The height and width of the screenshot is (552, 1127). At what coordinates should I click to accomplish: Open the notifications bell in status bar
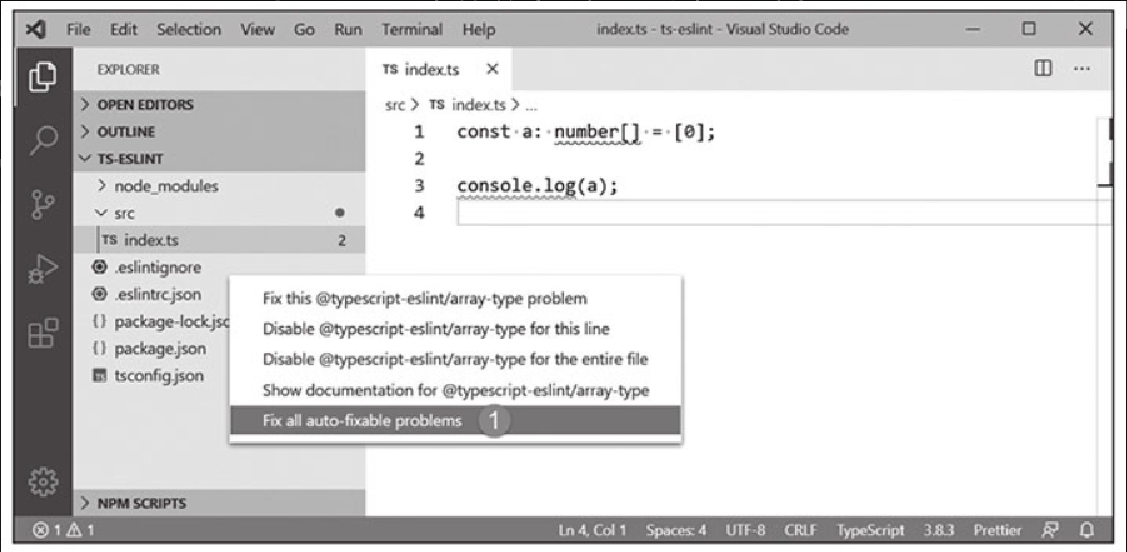pyautogui.click(x=1087, y=530)
